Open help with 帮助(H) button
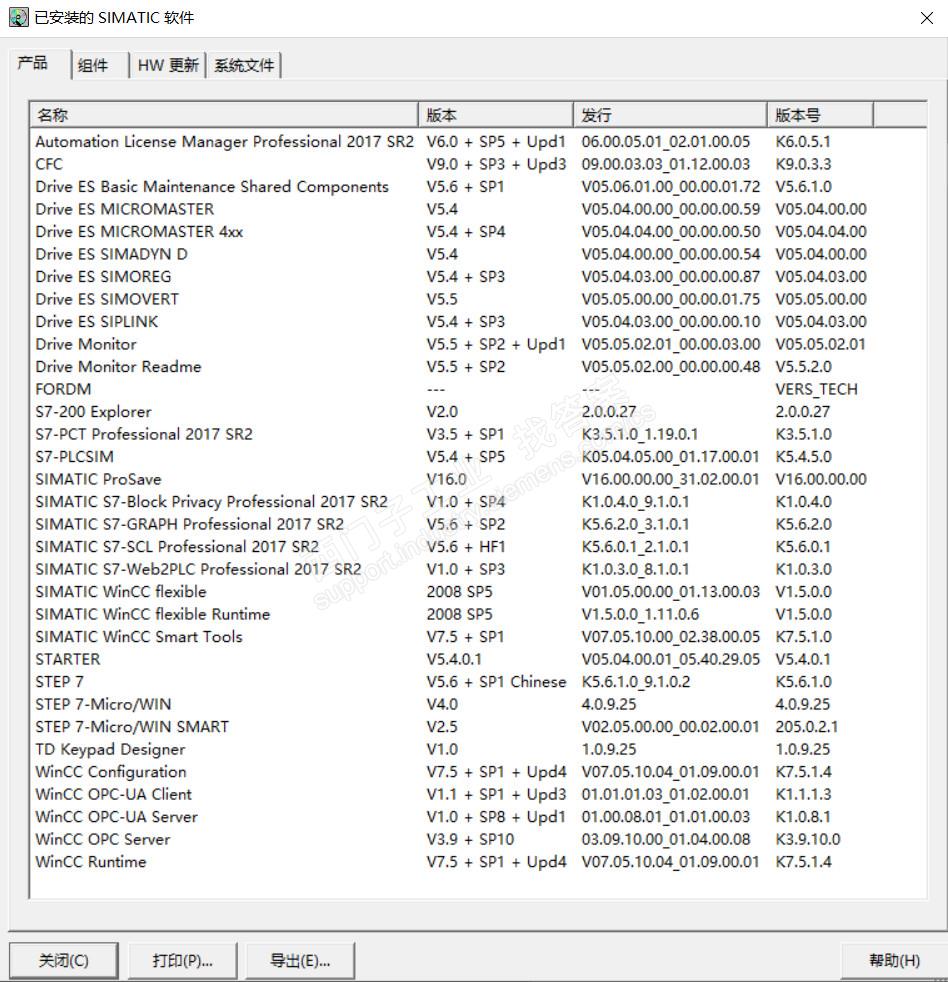This screenshot has width=948, height=982. click(x=894, y=960)
